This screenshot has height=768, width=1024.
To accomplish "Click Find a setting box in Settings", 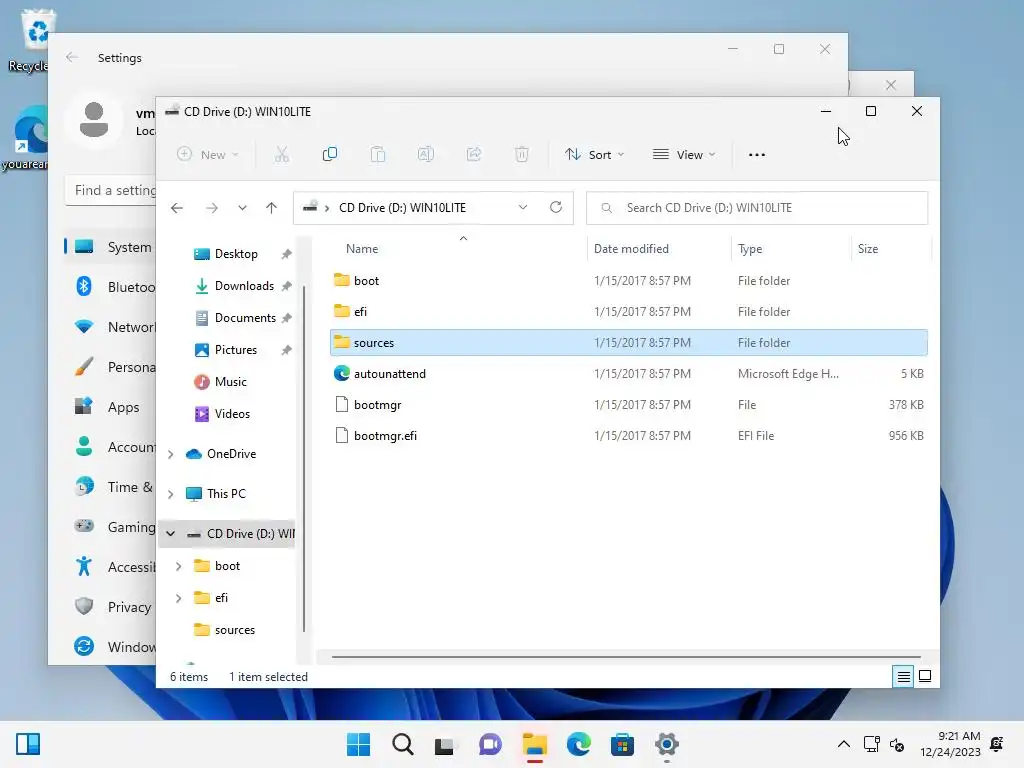I will point(111,190).
